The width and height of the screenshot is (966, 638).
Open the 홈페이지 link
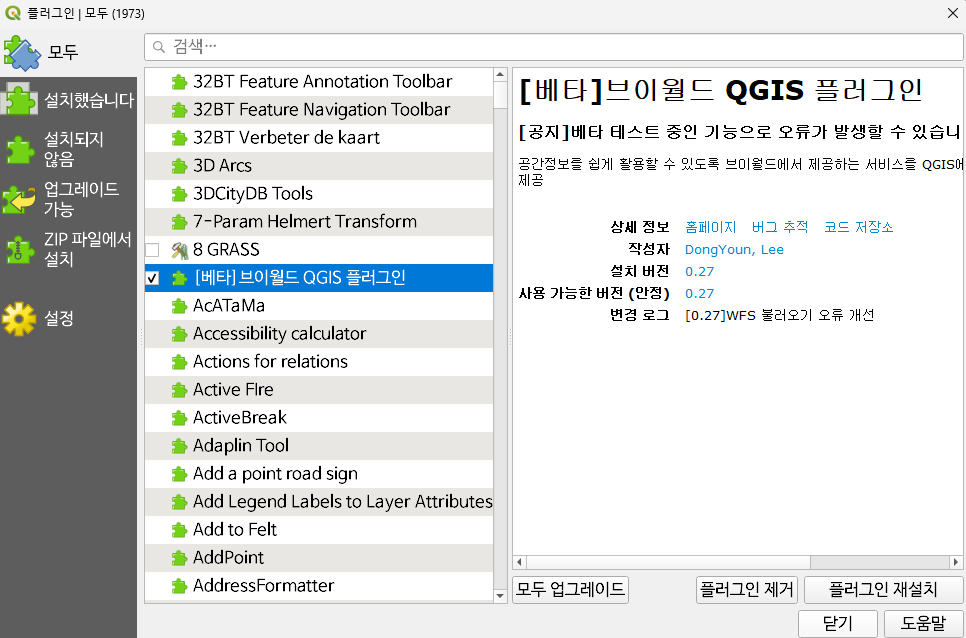pos(710,227)
